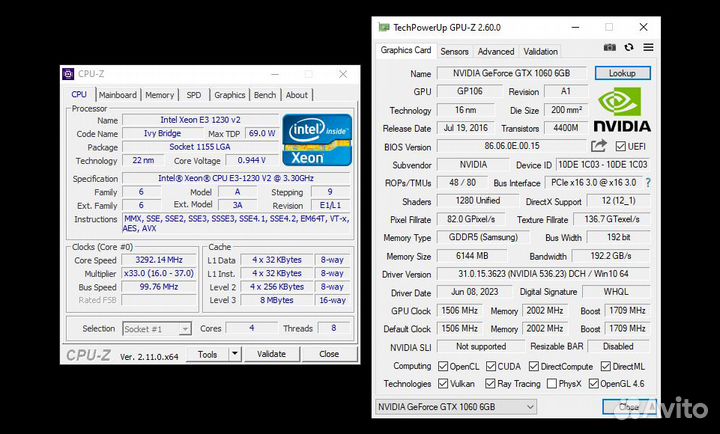Click the Resizable BAR value Disabled

(618, 346)
